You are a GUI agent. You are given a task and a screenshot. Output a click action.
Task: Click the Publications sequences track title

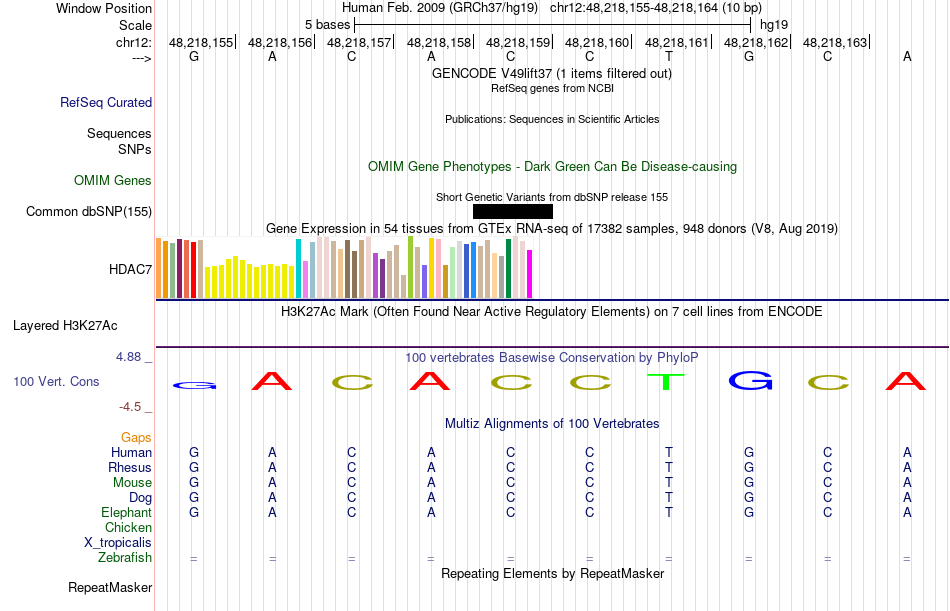(552, 119)
